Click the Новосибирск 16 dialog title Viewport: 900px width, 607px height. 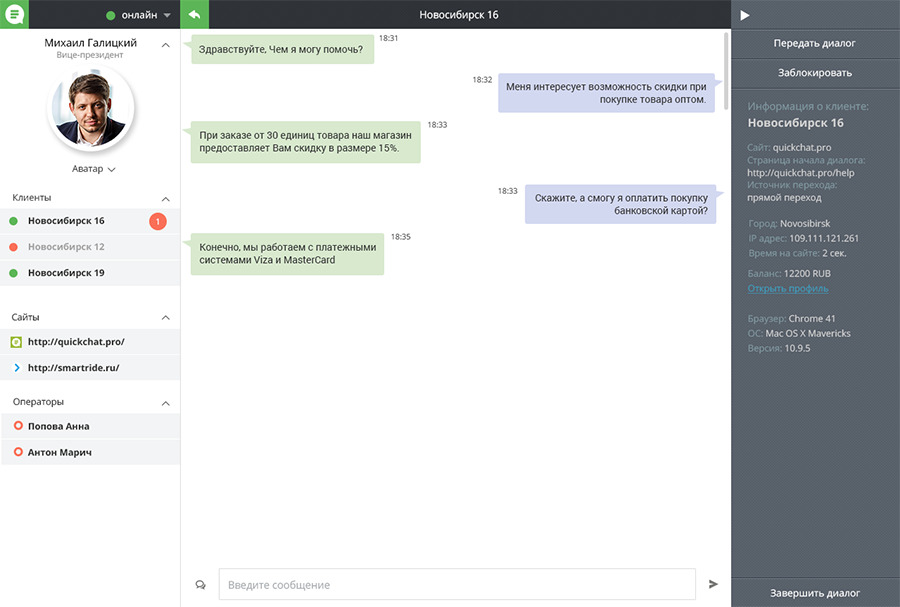(459, 15)
